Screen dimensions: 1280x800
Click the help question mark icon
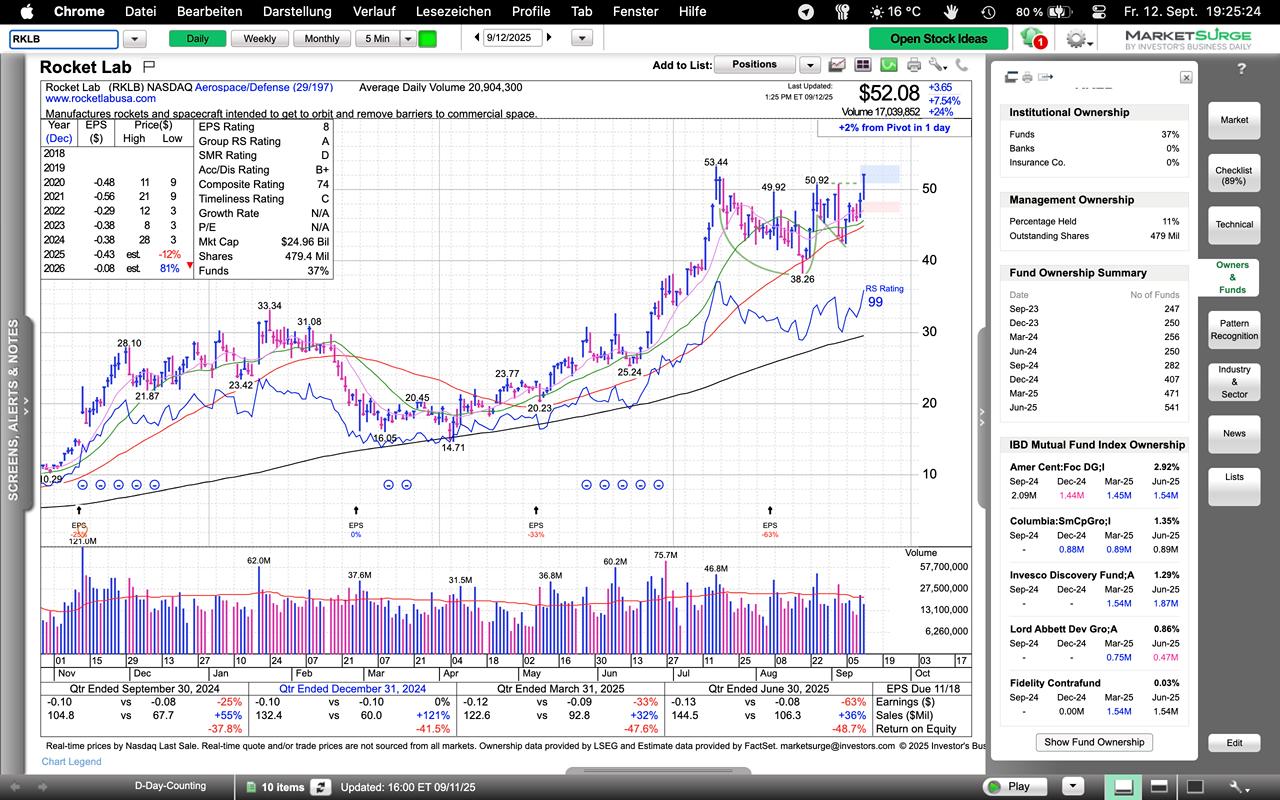(1241, 69)
